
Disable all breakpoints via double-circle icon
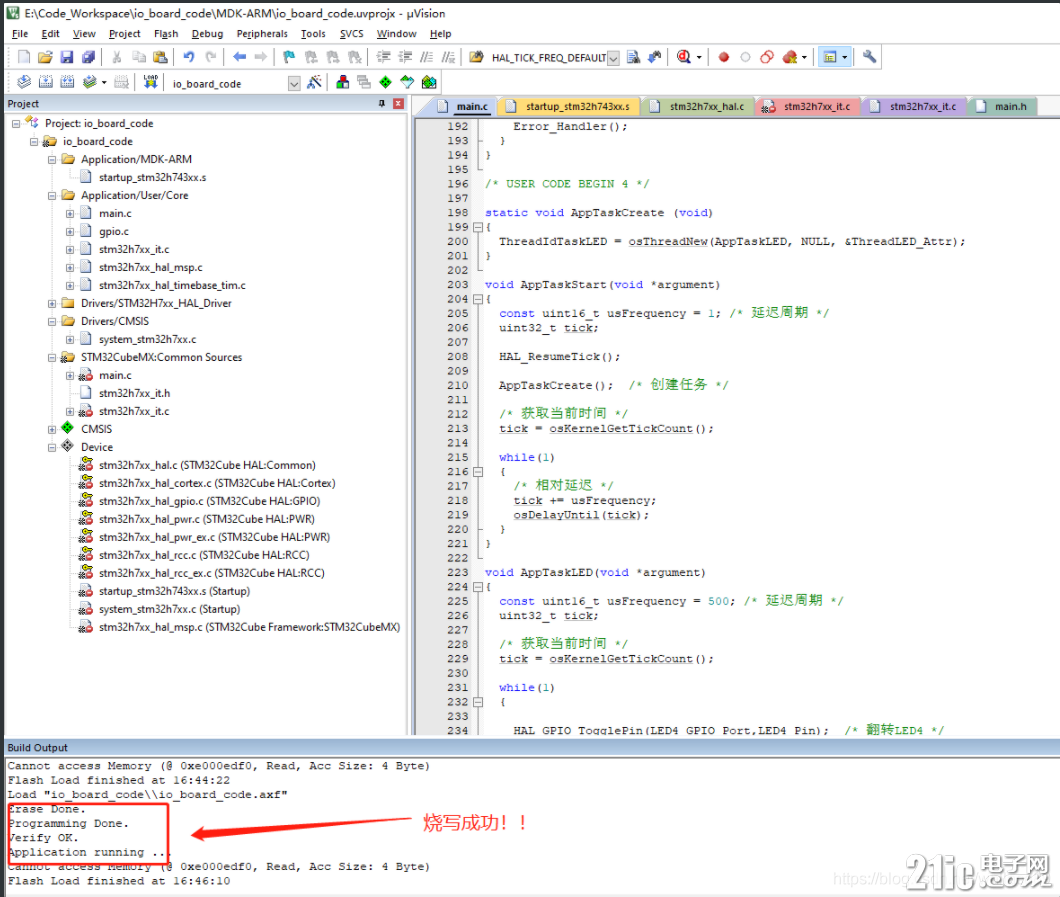click(767, 57)
